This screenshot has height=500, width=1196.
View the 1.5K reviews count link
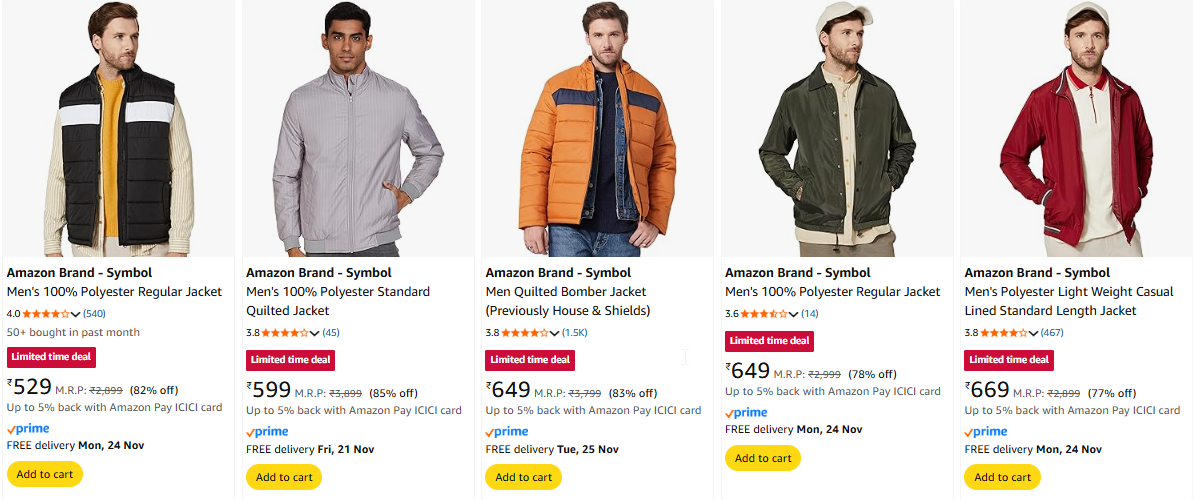click(x=574, y=333)
